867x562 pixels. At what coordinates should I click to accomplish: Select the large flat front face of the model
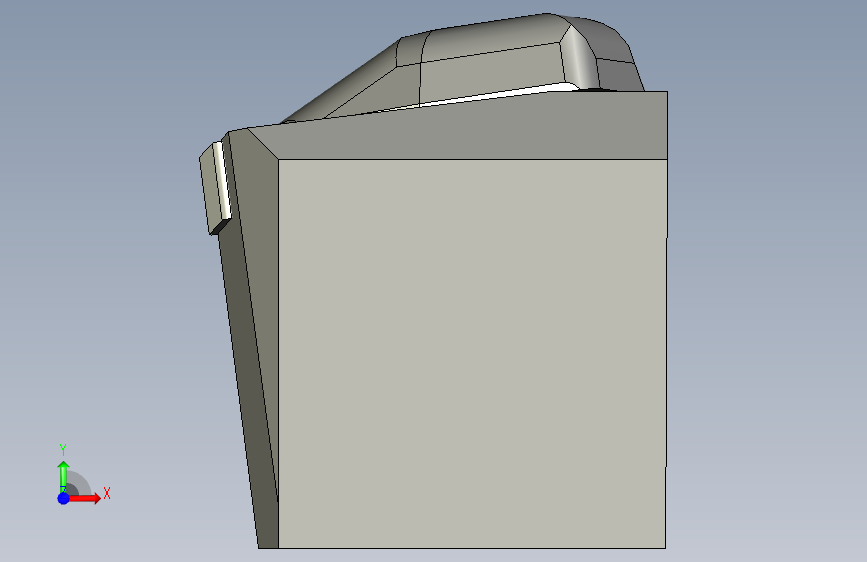pos(472,354)
